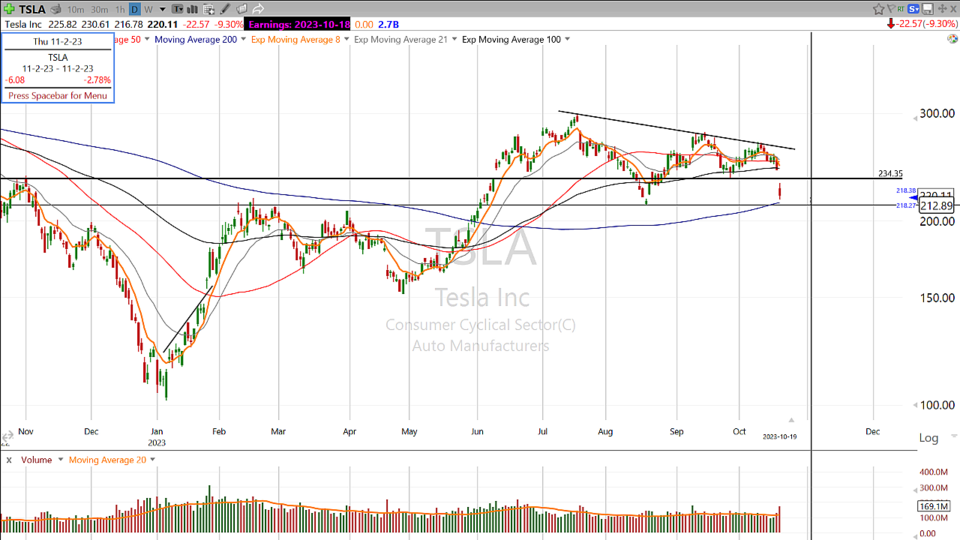Image resolution: width=960 pixels, height=540 pixels.
Task: Click the Exp Moving Average 100 label
Action: [511, 39]
